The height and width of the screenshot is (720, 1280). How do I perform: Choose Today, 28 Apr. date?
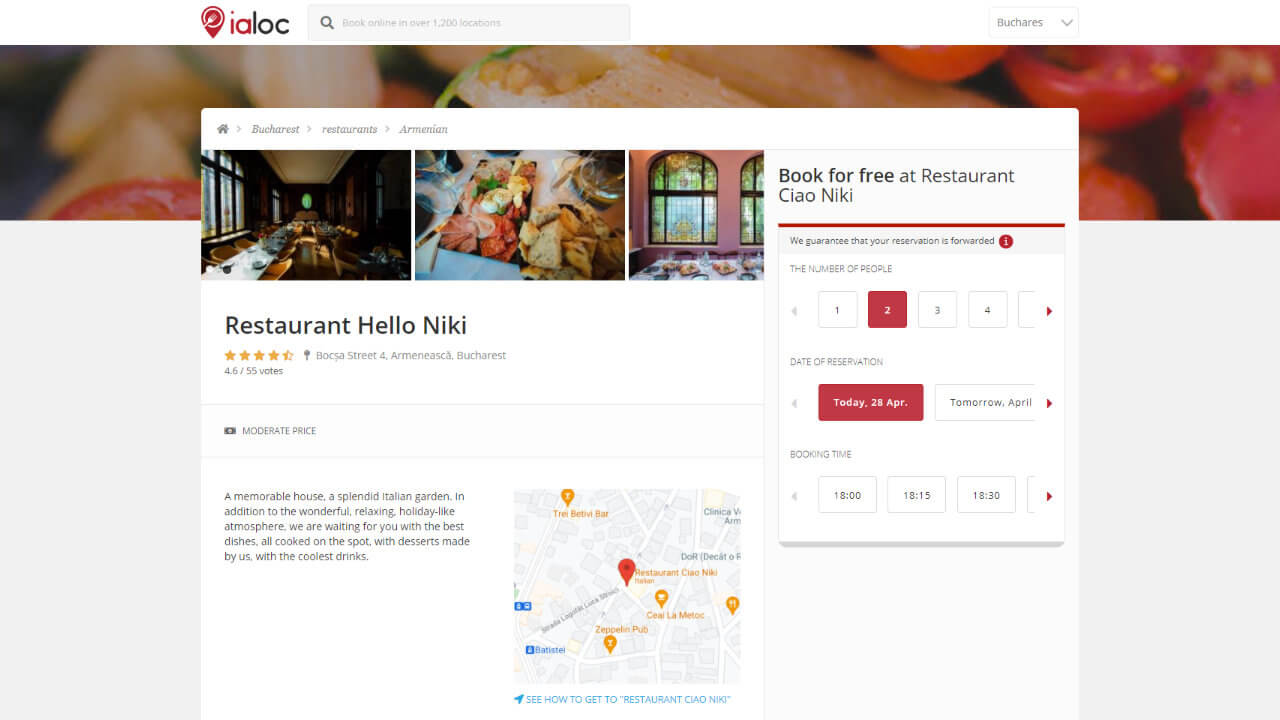871,402
